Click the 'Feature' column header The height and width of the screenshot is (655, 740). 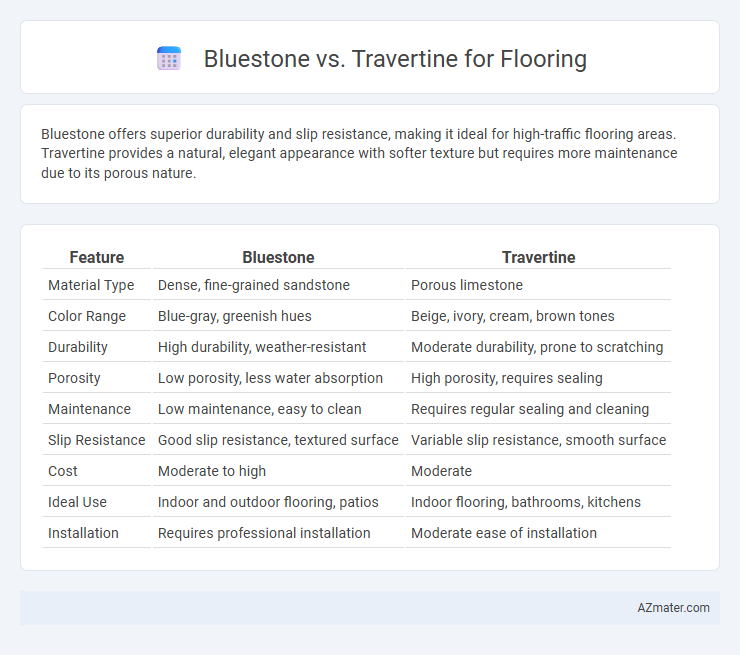click(97, 257)
